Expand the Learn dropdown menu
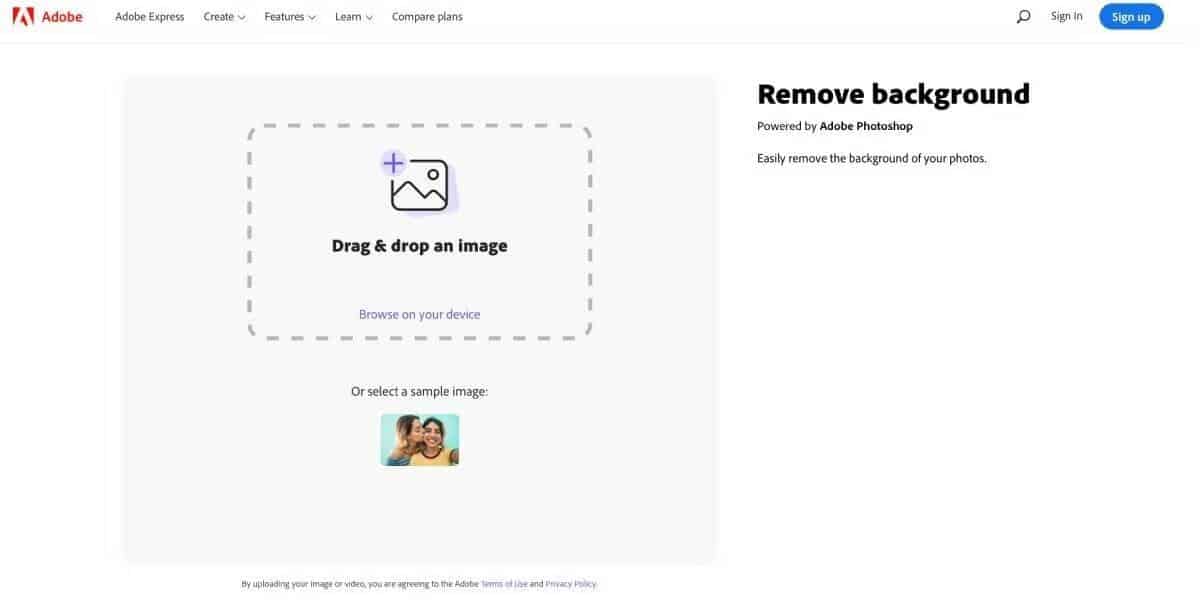This screenshot has height=615, width=1200. click(354, 17)
